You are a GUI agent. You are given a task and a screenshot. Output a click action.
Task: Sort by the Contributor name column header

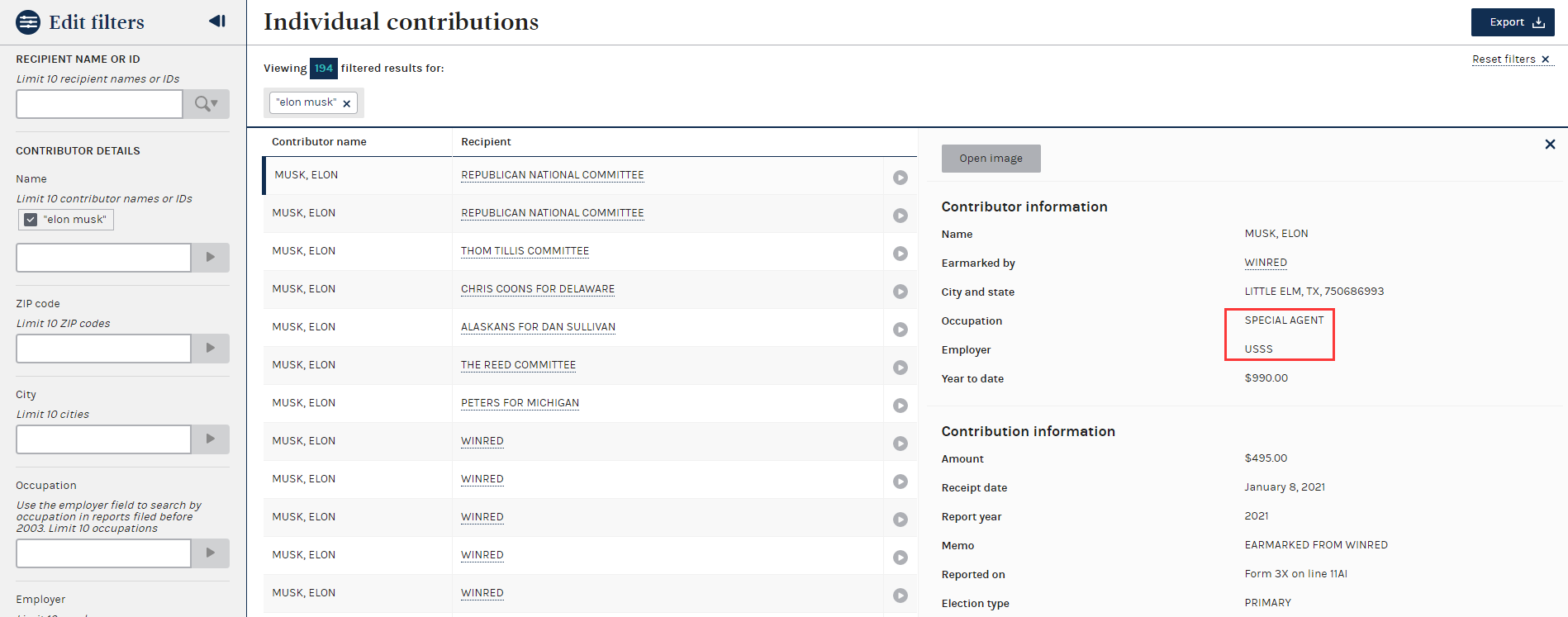pos(319,142)
